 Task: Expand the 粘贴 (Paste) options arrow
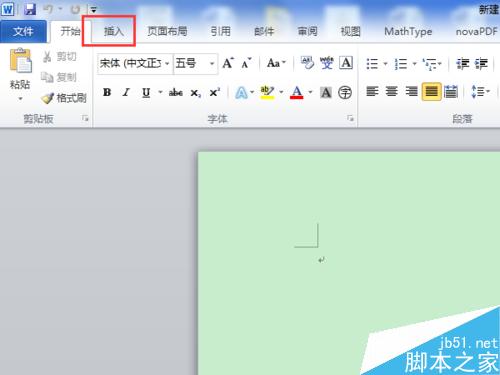20,99
